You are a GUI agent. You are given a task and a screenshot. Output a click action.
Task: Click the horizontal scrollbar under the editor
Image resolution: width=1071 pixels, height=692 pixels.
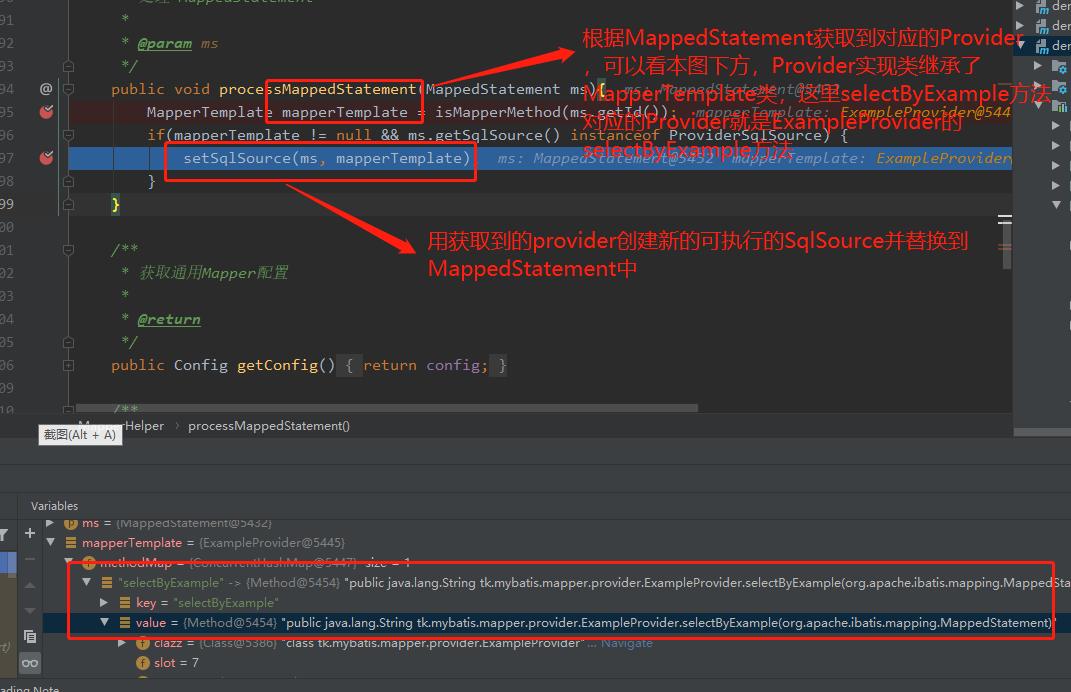tap(386, 408)
